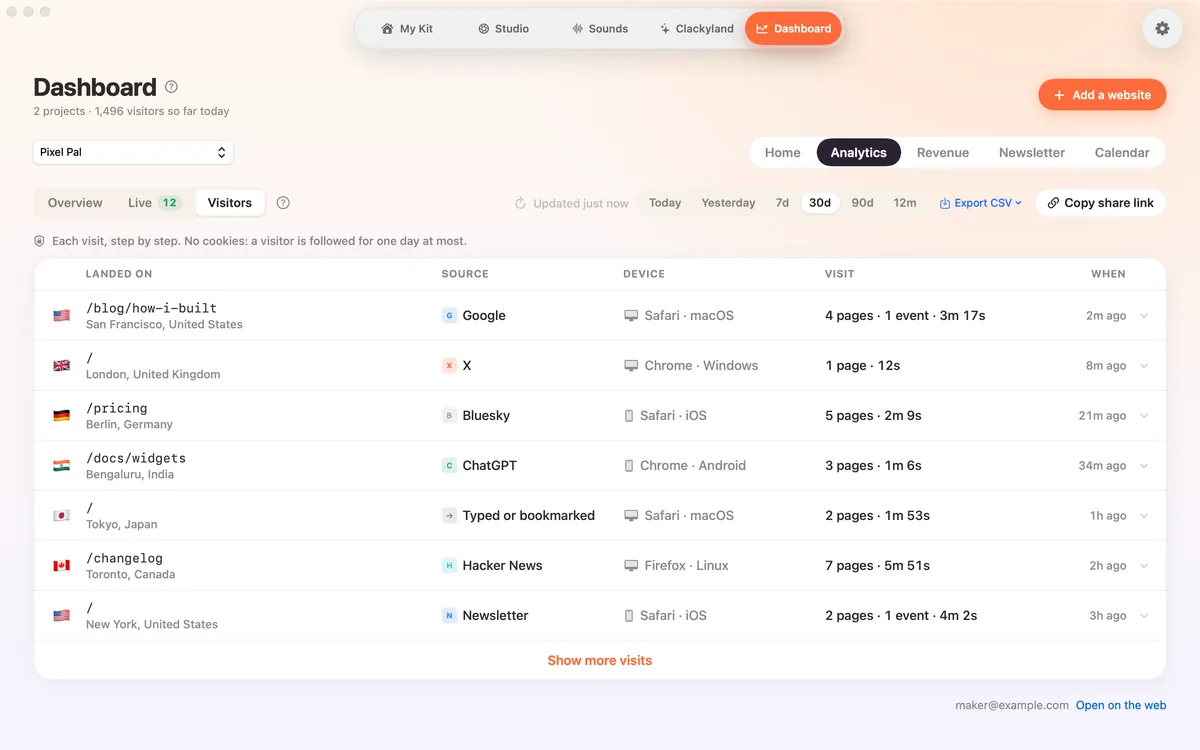Select the Today time range
The image size is (1200, 750).
click(x=665, y=203)
